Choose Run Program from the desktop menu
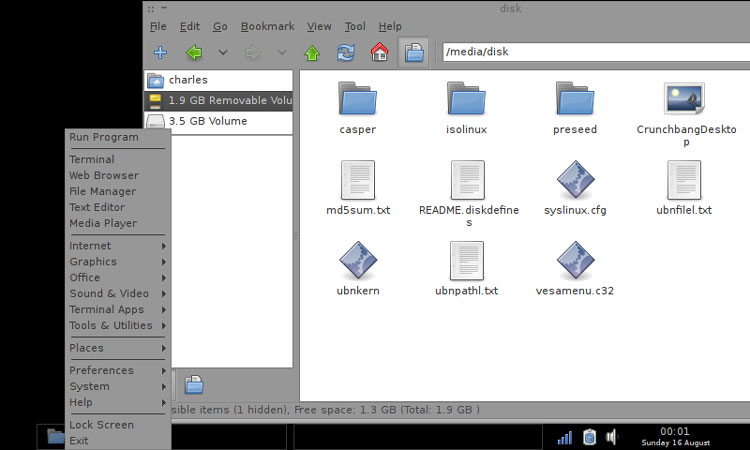This screenshot has width=750, height=450. click(x=118, y=137)
